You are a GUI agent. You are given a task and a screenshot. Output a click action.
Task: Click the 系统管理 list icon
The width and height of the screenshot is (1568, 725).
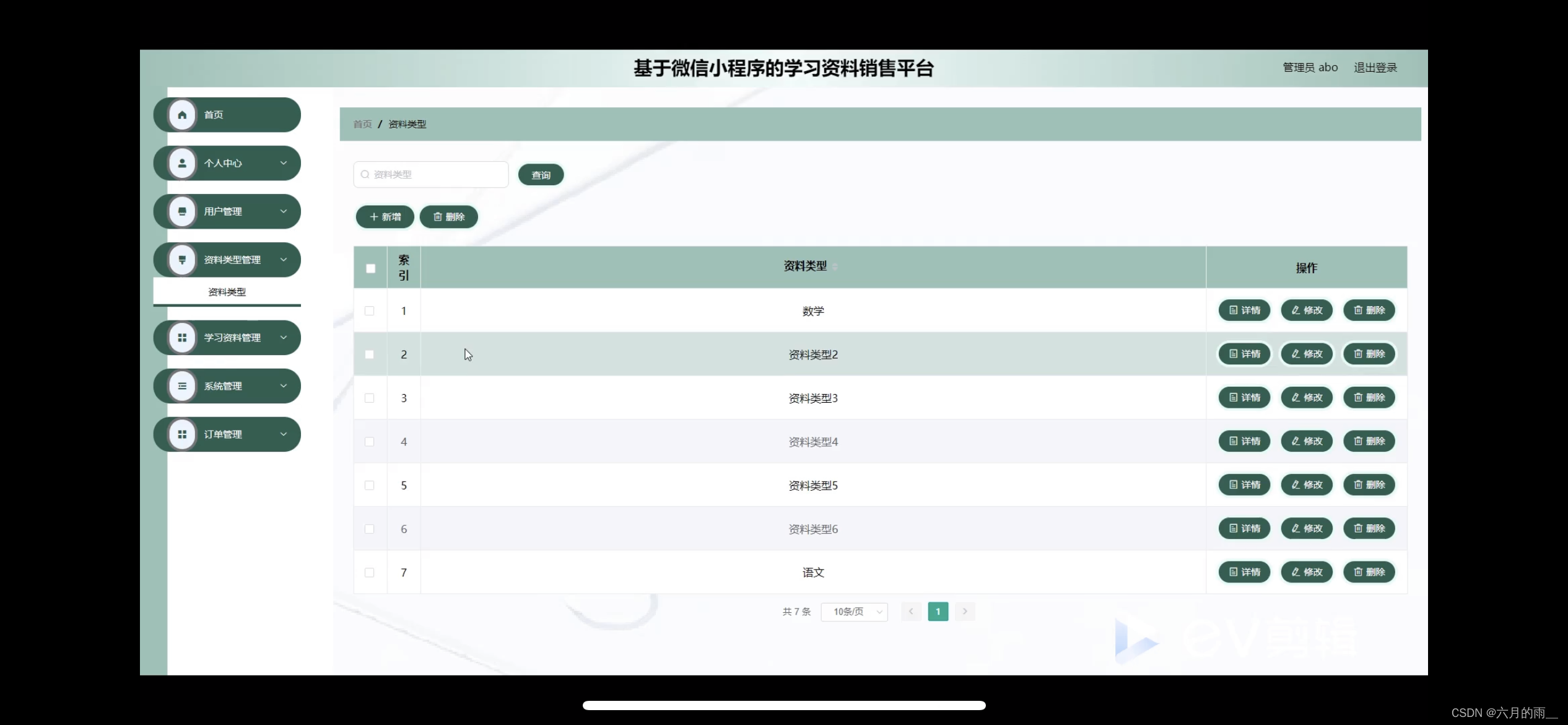pos(182,386)
